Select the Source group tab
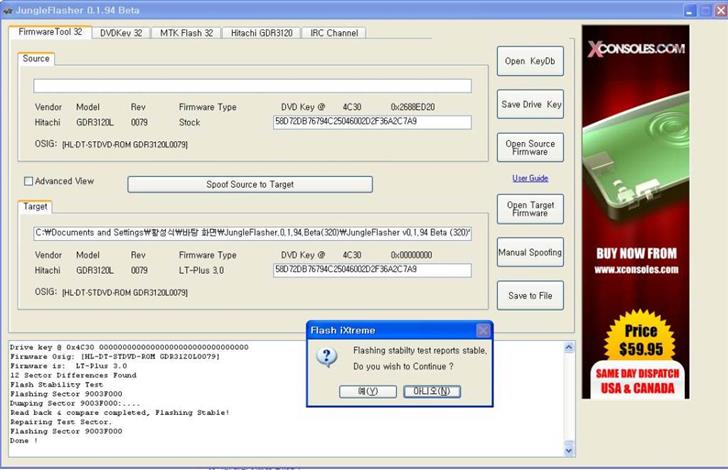The width and height of the screenshot is (728, 470). [36, 59]
